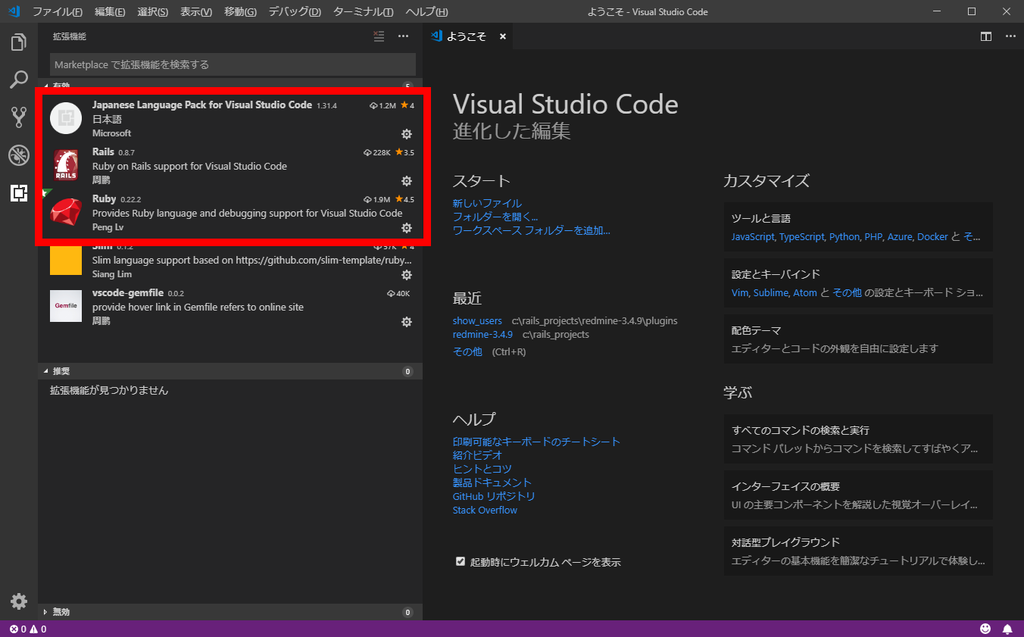Focus the Marketplace extension search field
Screen dimensions: 1024x637
(232, 65)
